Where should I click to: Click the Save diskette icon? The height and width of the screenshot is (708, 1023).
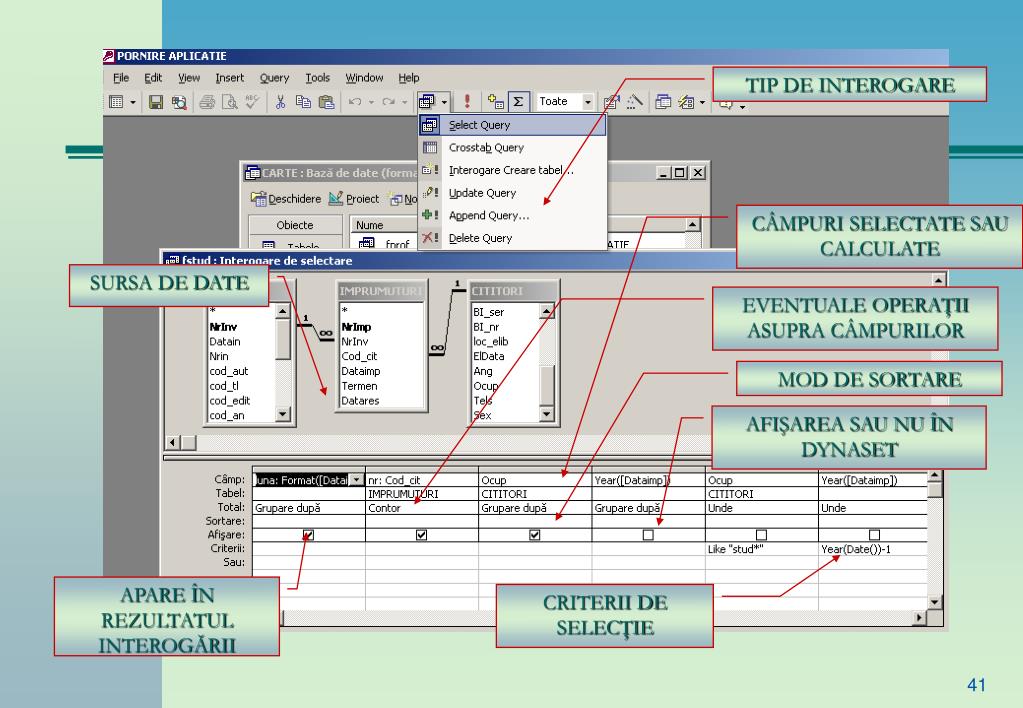(x=156, y=102)
